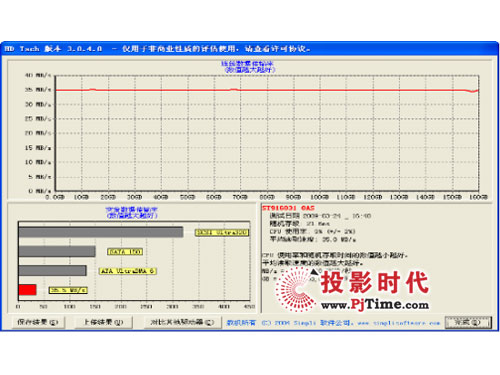This screenshot has height=375, width=500.
Task: Click the 50GB axis label on graph
Action: click(188, 197)
